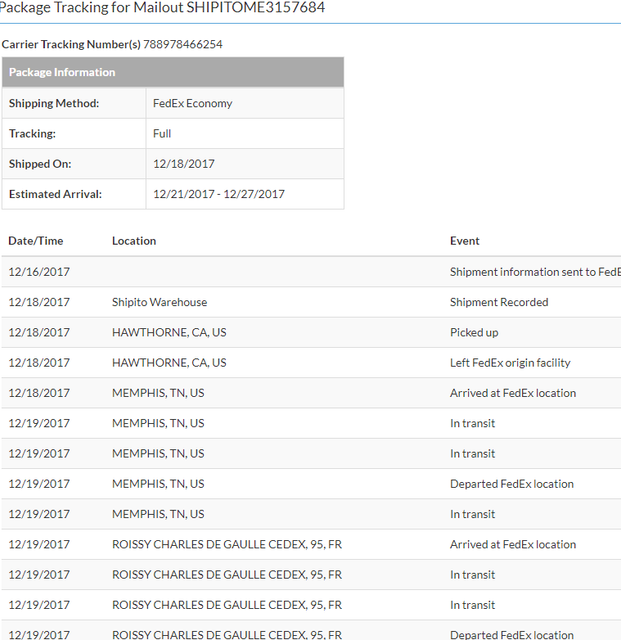The height and width of the screenshot is (640, 621).
Task: Click the Shipped On label
Action: pos(40,164)
